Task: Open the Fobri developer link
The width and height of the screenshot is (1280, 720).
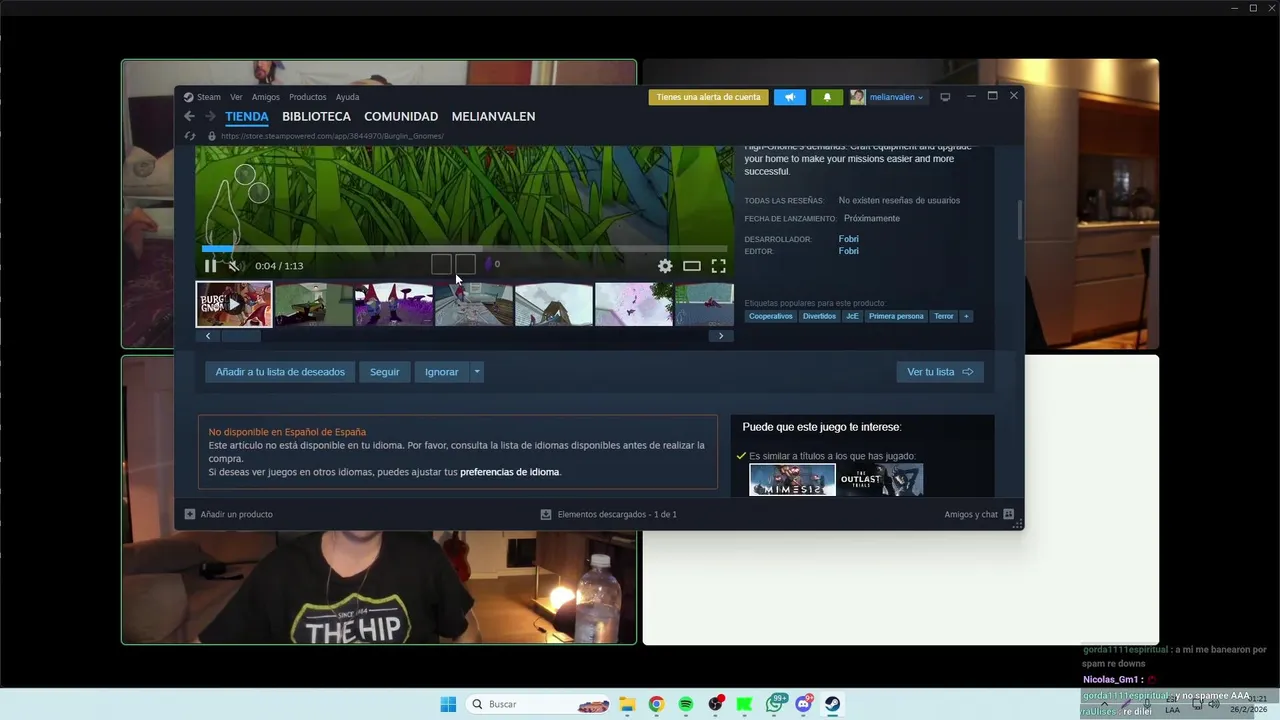Action: [848, 239]
